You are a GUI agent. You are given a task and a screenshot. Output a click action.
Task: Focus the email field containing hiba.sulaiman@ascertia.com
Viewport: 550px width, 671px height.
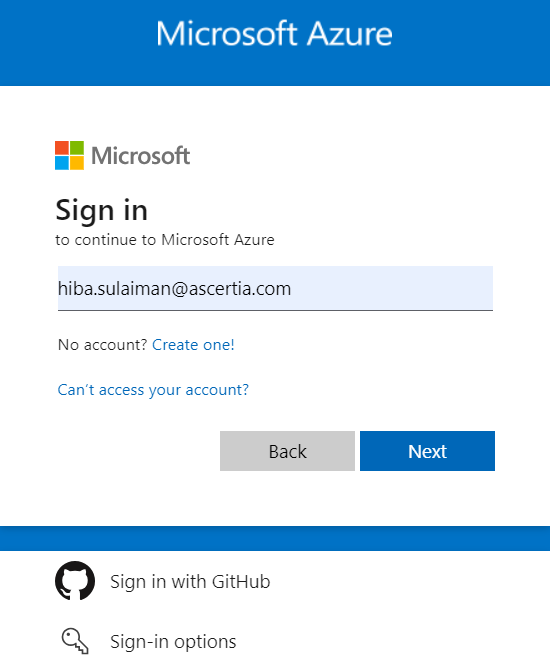[275, 288]
